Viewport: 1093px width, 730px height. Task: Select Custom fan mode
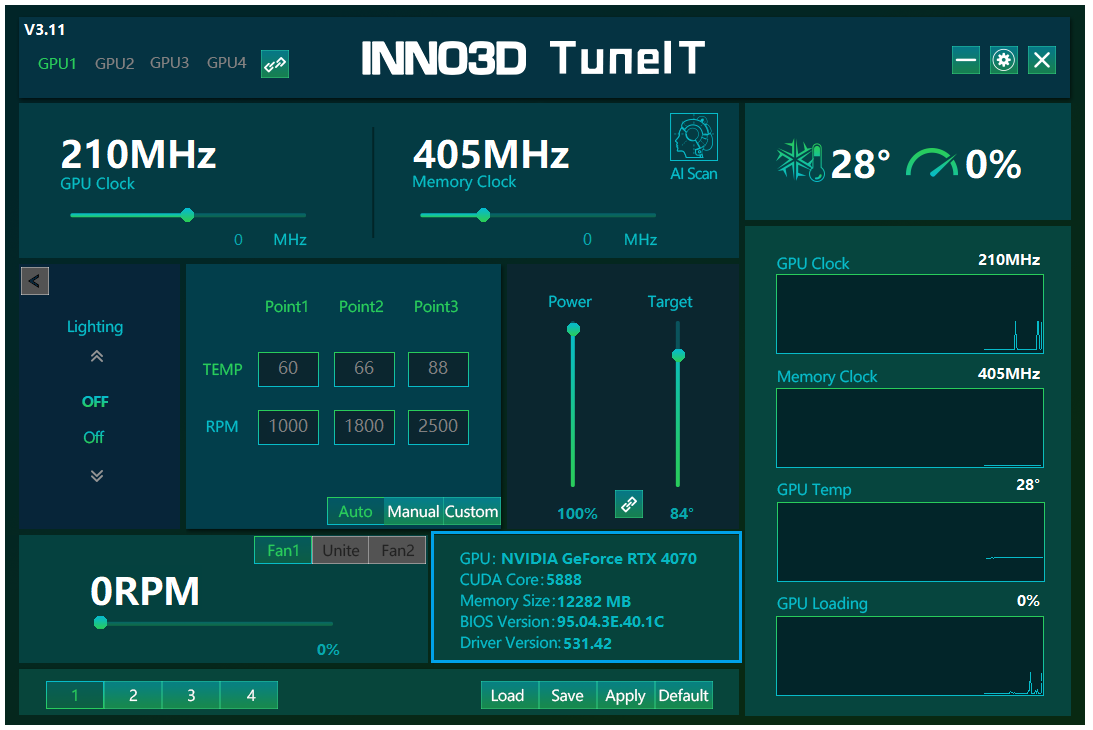coord(471,511)
